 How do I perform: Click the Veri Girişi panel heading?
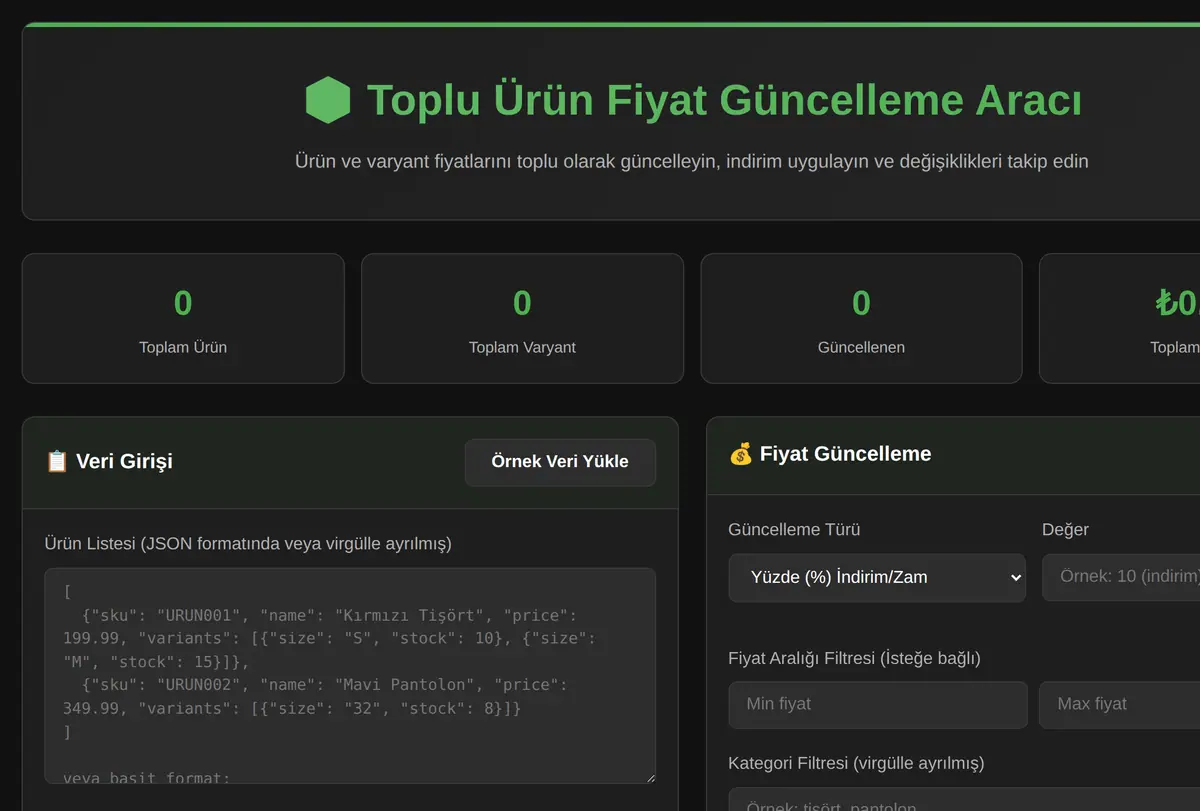(x=124, y=461)
